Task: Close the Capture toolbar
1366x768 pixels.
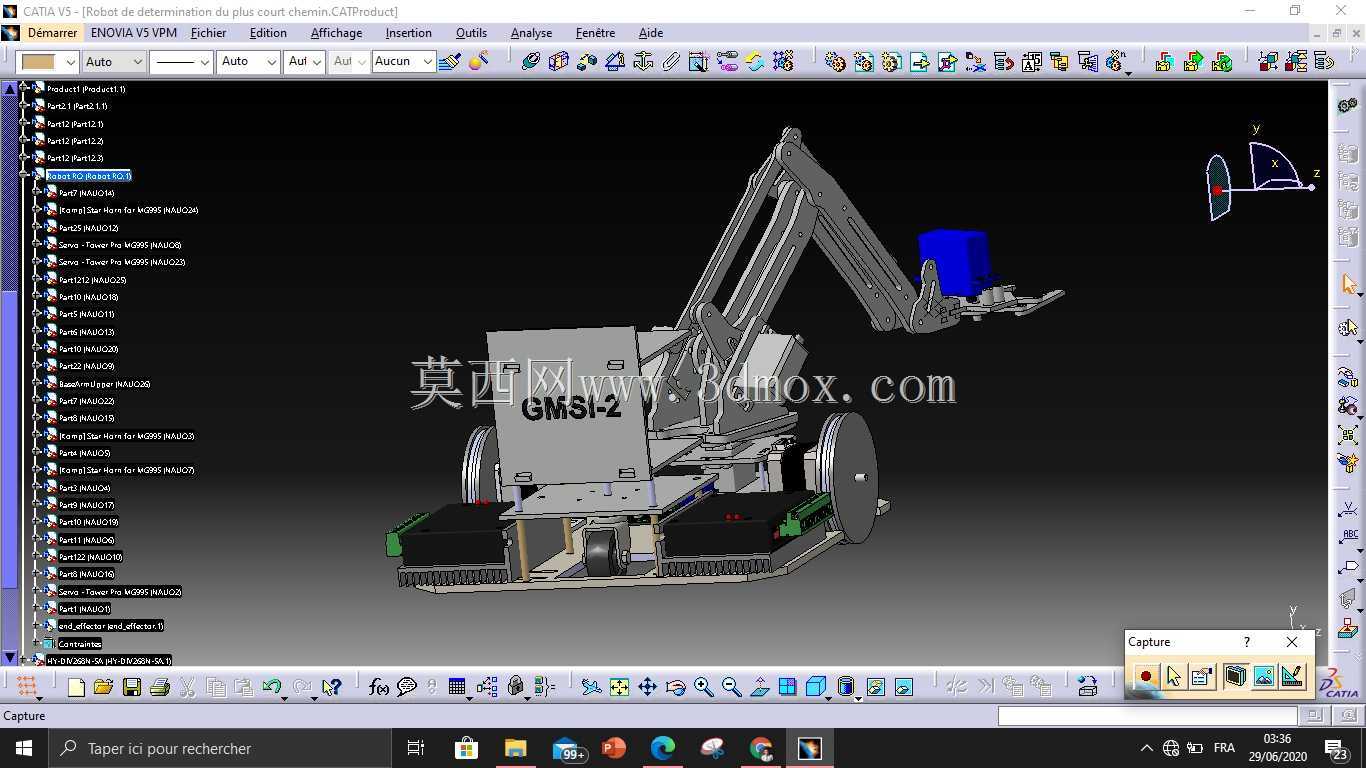Action: tap(1292, 642)
